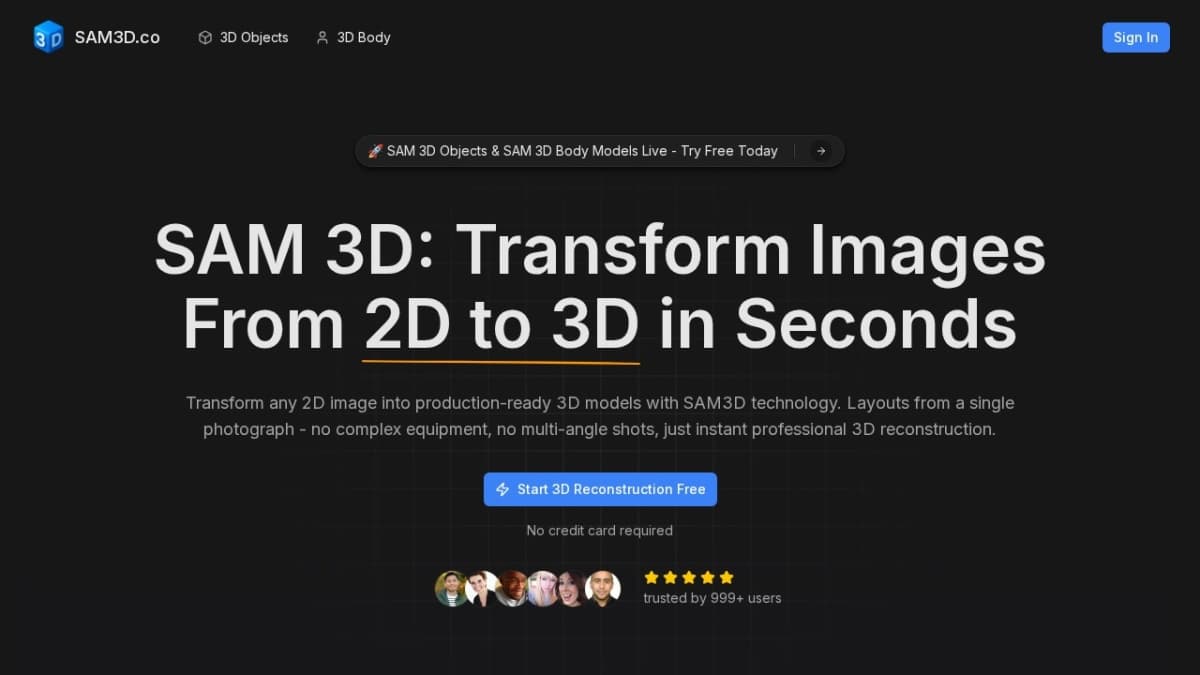Click the rocket icon in the announcement banner
Viewport: 1200px width, 675px height.
click(376, 151)
